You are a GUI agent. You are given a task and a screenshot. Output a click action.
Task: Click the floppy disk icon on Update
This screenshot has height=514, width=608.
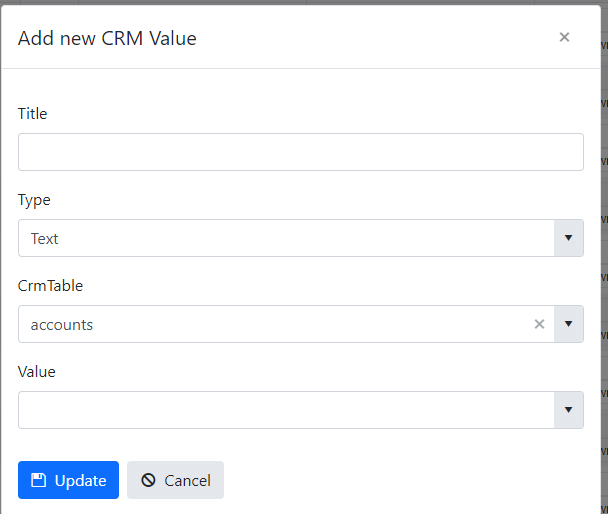[x=38, y=480]
